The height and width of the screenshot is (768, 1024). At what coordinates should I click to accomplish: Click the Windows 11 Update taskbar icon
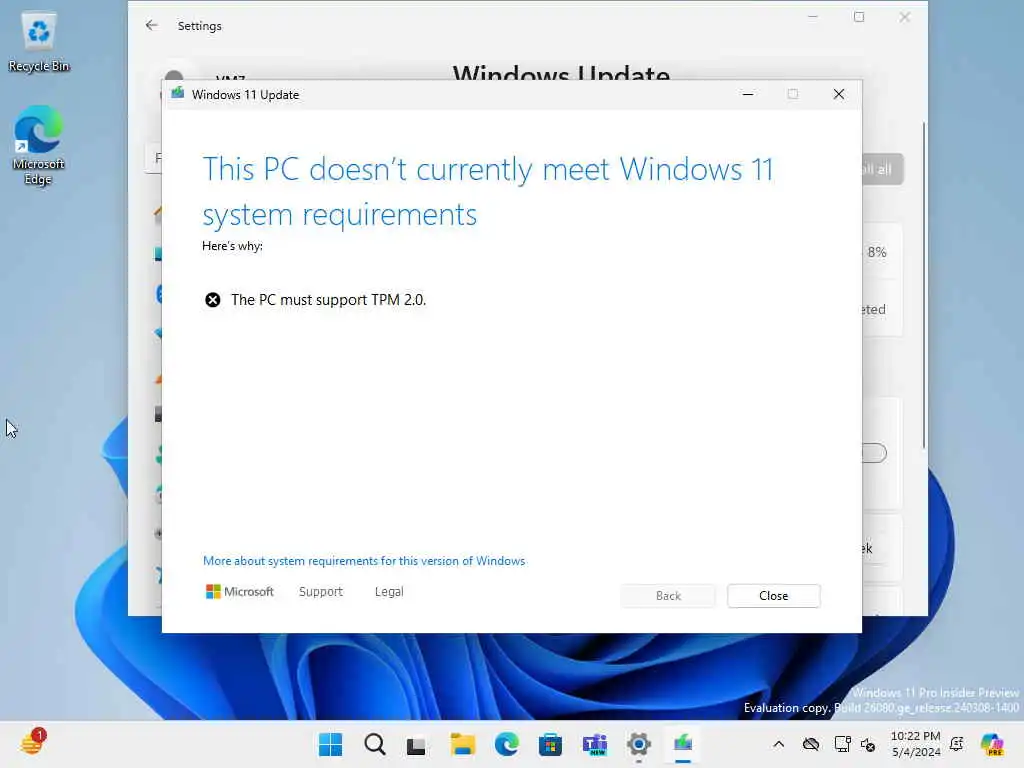(683, 744)
